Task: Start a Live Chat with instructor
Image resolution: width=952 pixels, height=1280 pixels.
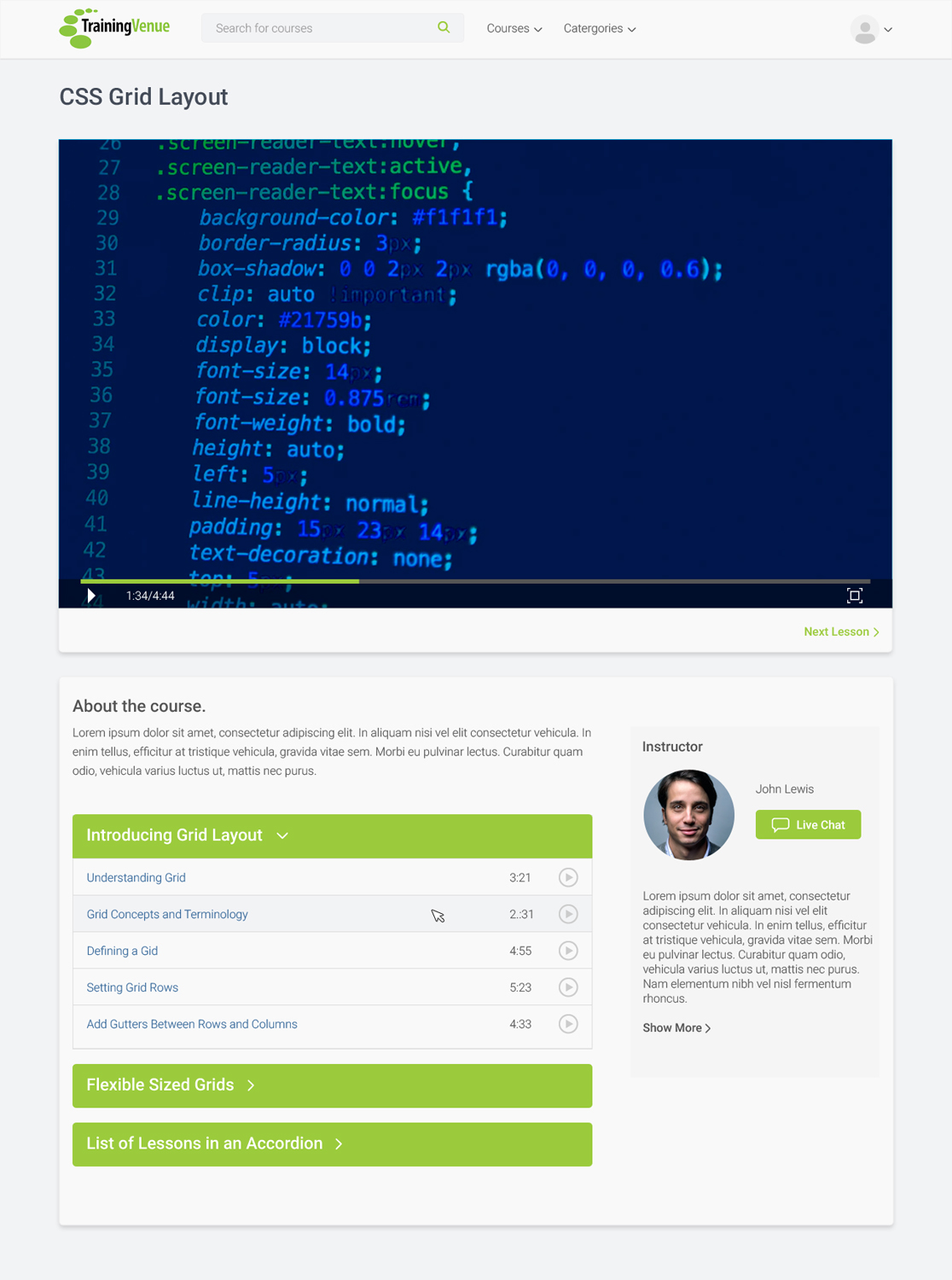Action: click(808, 824)
